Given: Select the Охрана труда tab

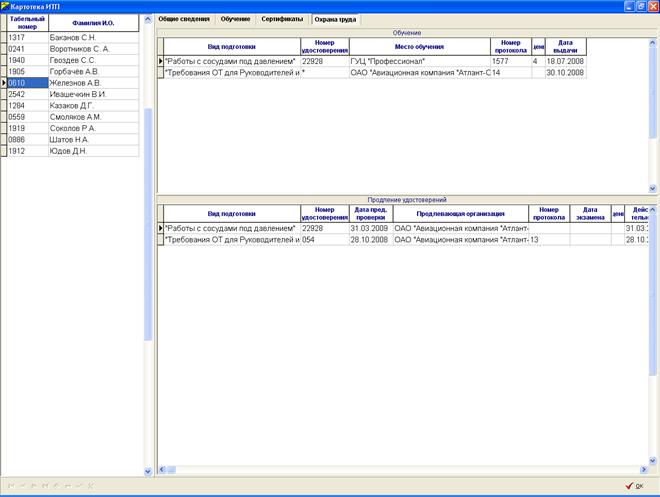Looking at the screenshot, I should [x=335, y=19].
